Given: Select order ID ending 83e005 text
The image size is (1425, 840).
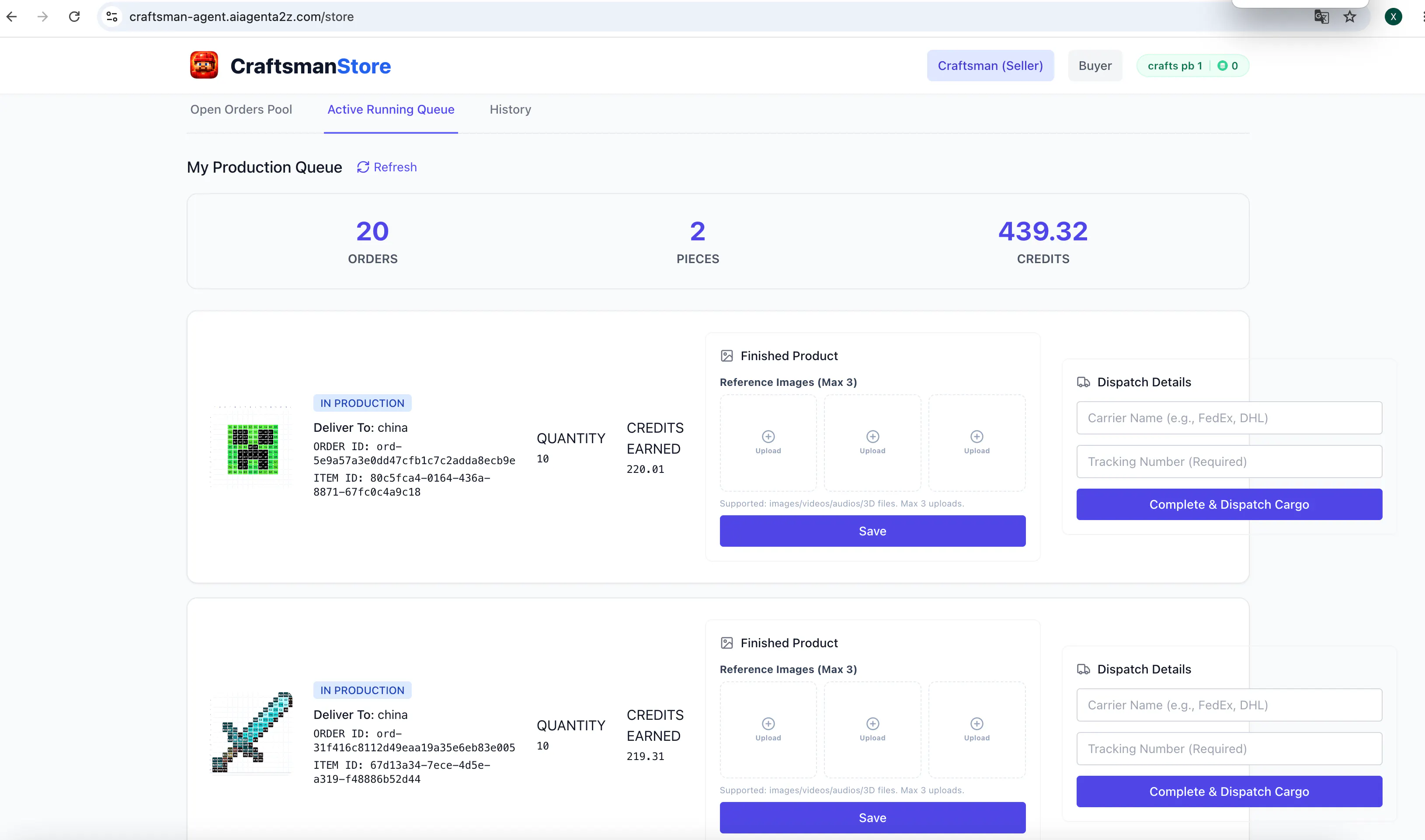Looking at the screenshot, I should click(x=414, y=740).
